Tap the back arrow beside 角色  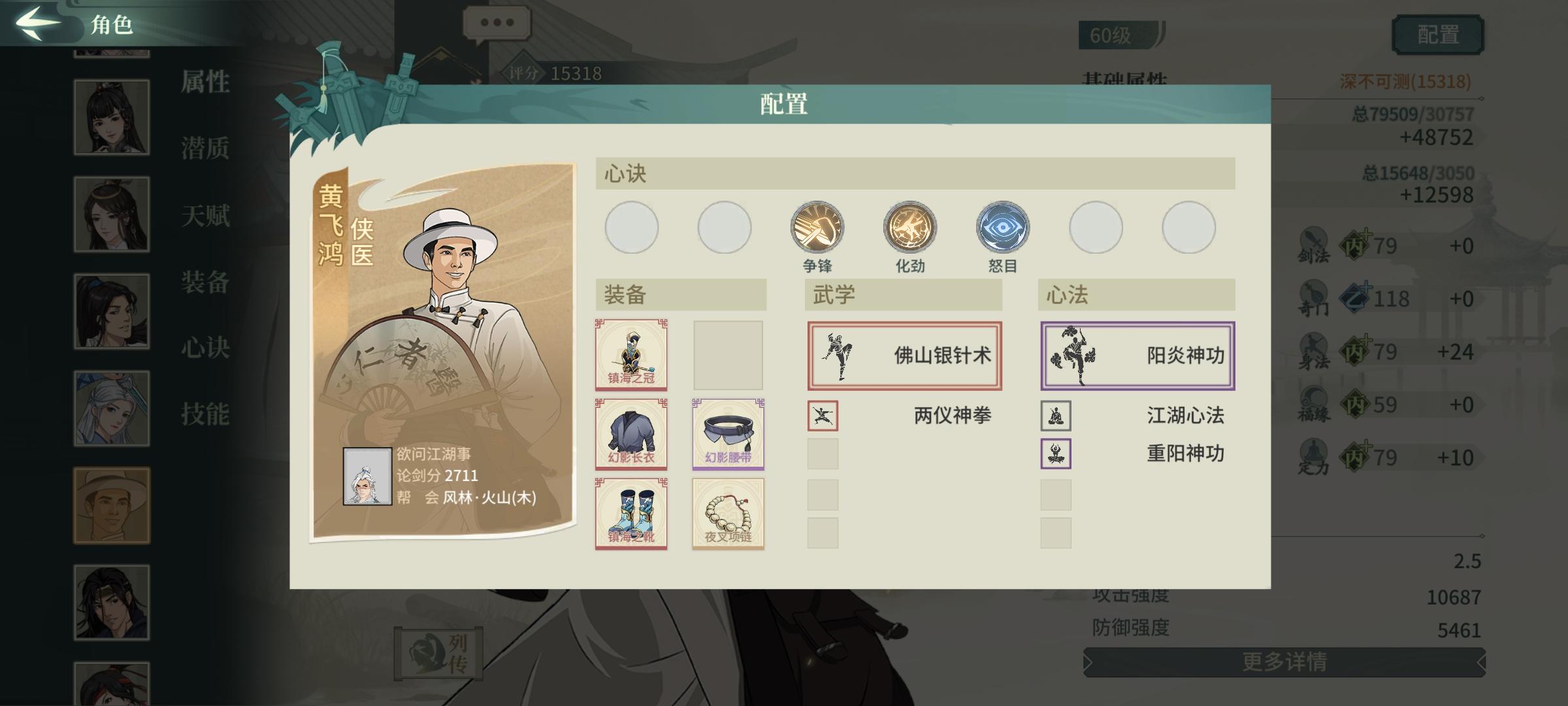pos(38,23)
